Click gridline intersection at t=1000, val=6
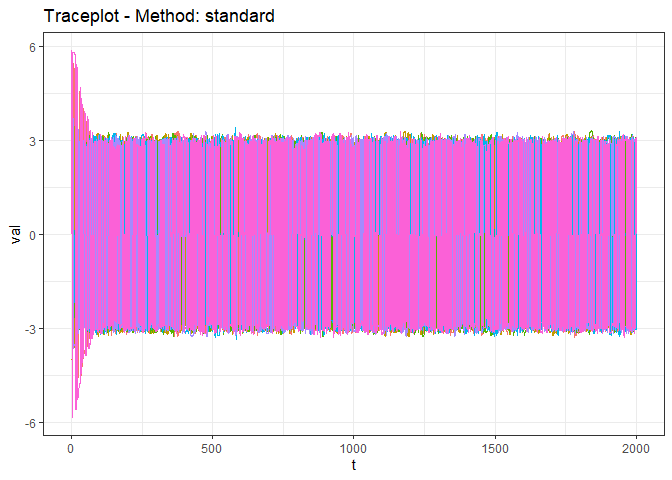This screenshot has height=480, width=672. point(354,47)
